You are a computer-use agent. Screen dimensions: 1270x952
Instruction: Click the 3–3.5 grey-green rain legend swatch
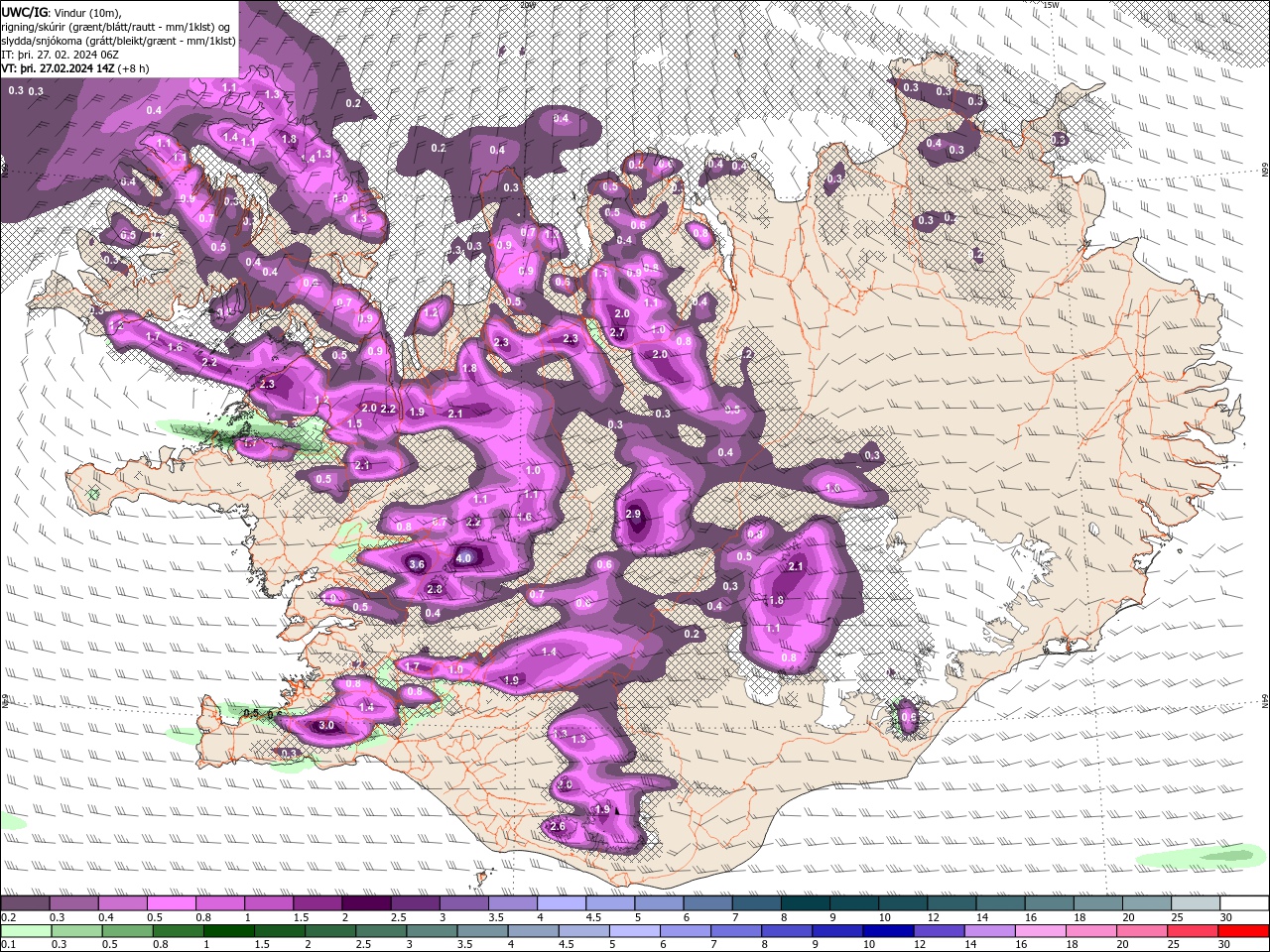tap(434, 931)
